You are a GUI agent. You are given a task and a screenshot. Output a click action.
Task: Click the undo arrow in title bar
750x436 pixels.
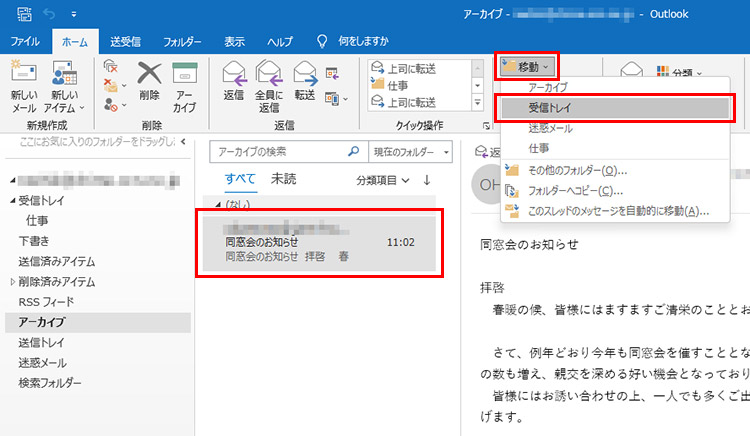48,15
